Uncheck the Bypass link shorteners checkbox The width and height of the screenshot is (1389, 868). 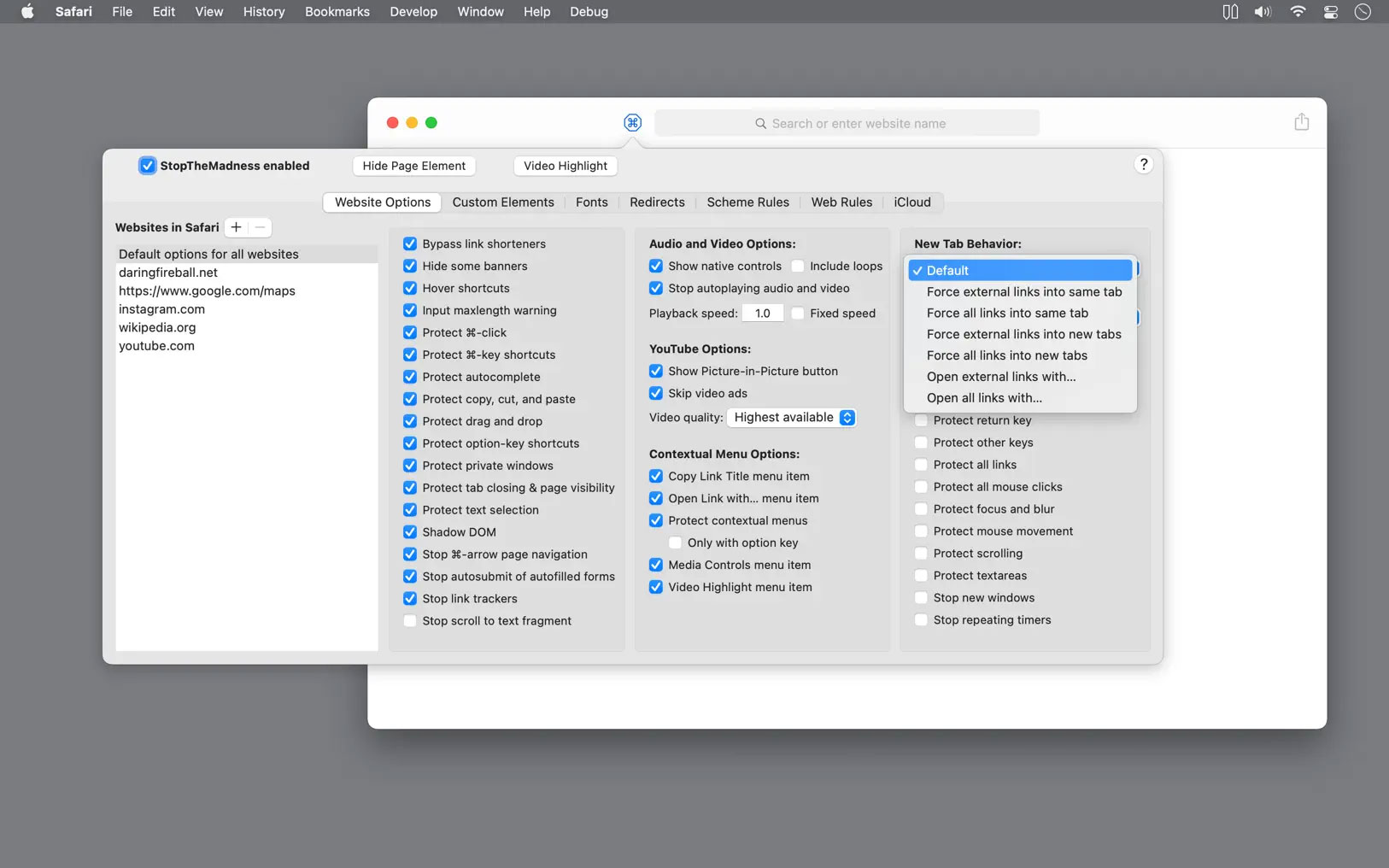coord(409,243)
